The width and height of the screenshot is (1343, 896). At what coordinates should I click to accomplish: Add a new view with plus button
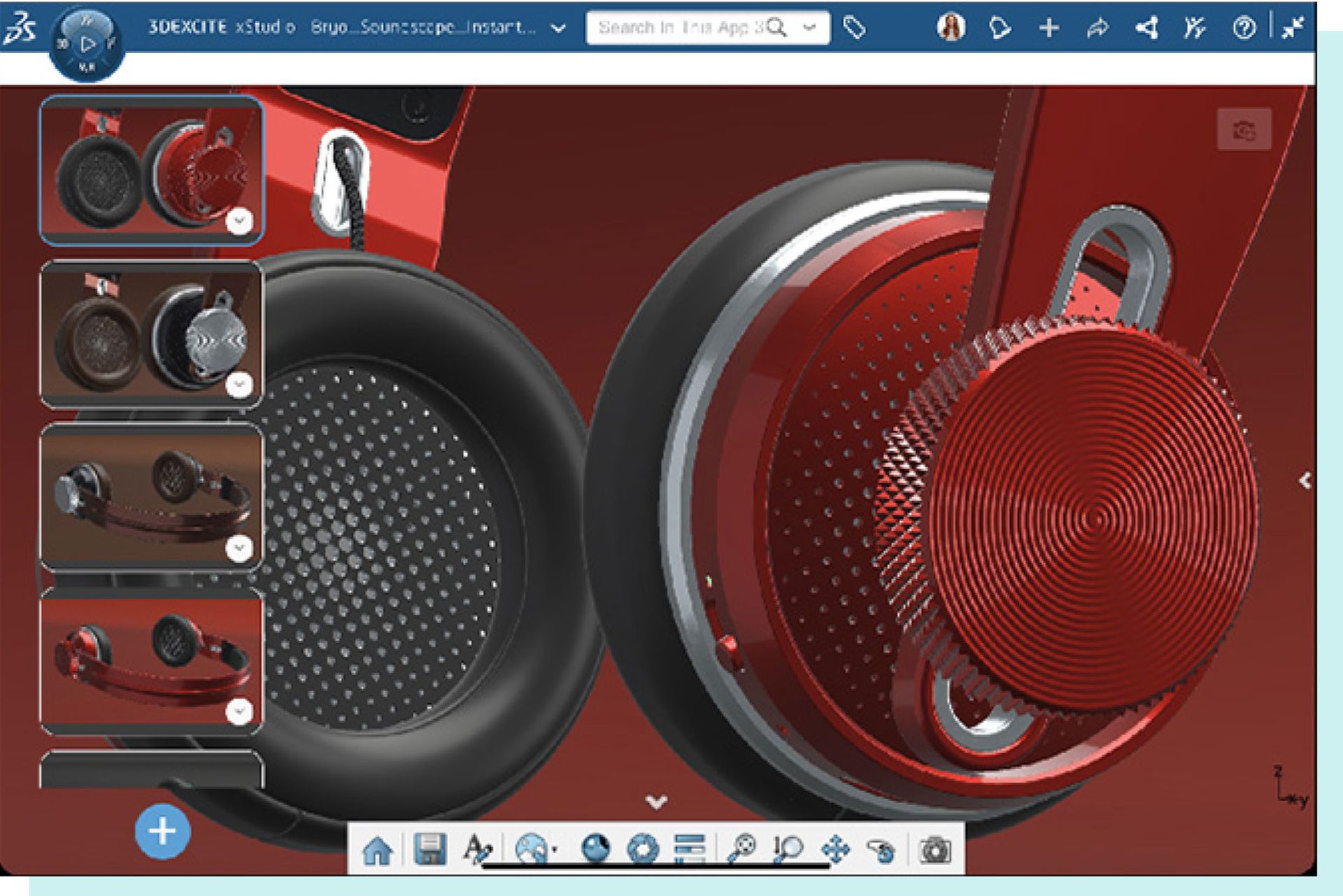162,832
